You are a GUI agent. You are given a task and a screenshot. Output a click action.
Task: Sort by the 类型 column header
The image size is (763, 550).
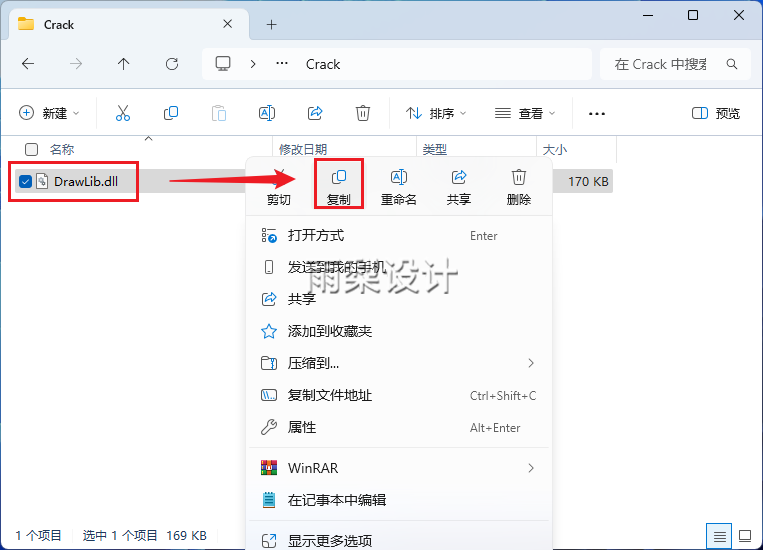pos(435,149)
